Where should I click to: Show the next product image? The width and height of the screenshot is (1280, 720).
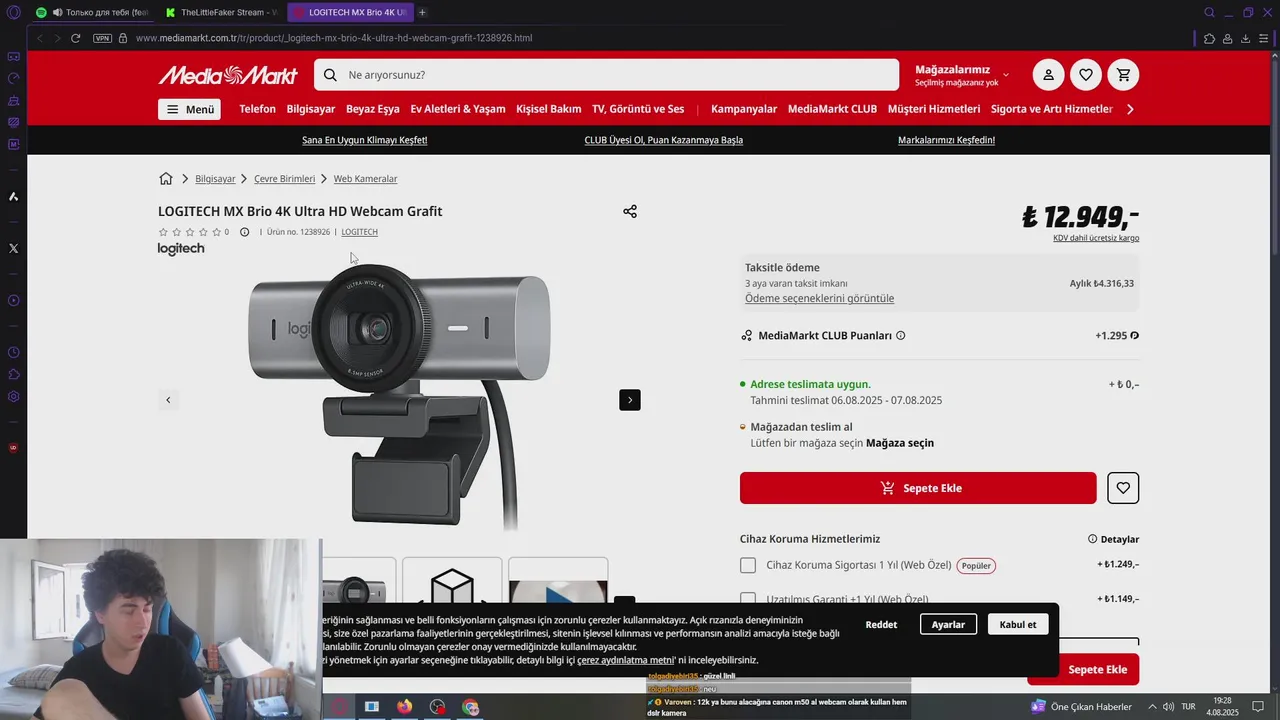[630, 400]
